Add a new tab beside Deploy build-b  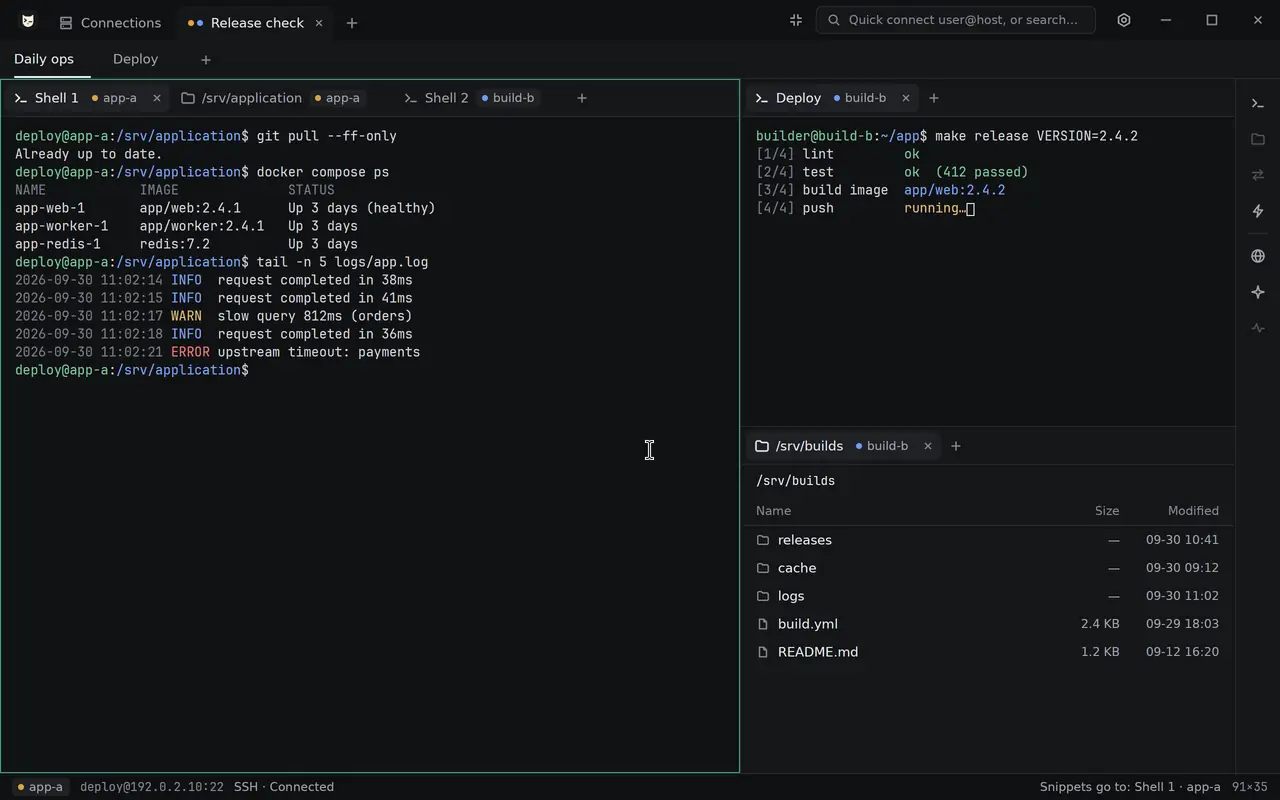[x=934, y=98]
